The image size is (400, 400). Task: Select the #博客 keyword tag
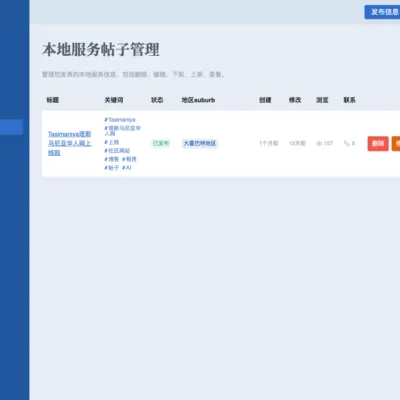tap(112, 159)
